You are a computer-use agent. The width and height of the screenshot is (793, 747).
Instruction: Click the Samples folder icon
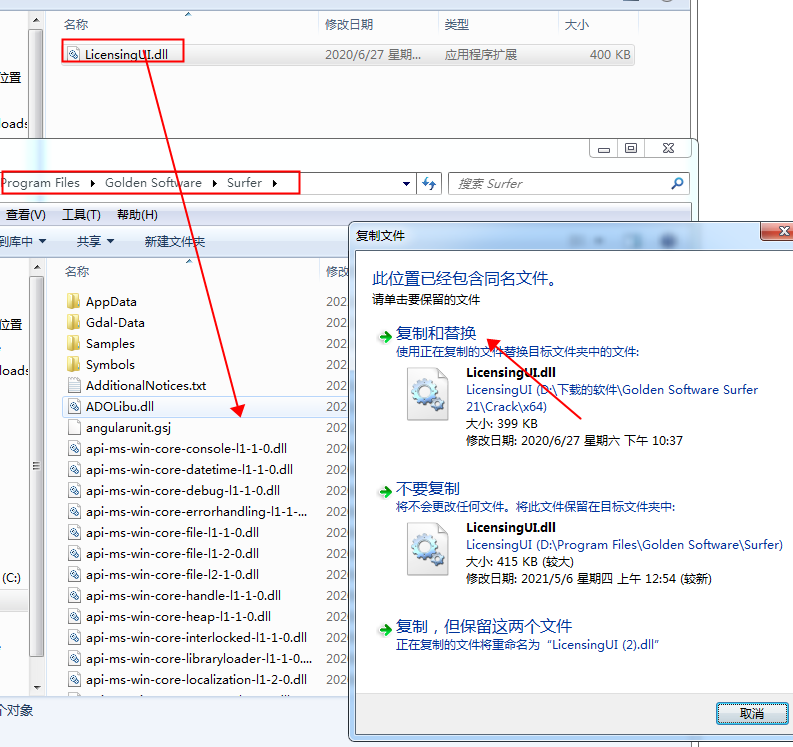point(74,343)
